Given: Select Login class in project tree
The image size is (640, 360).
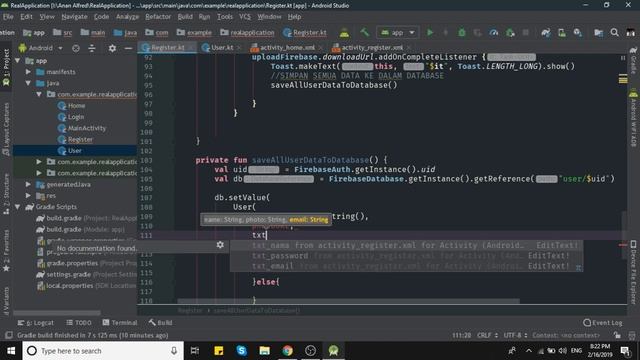Looking at the screenshot, I should pos(76,117).
